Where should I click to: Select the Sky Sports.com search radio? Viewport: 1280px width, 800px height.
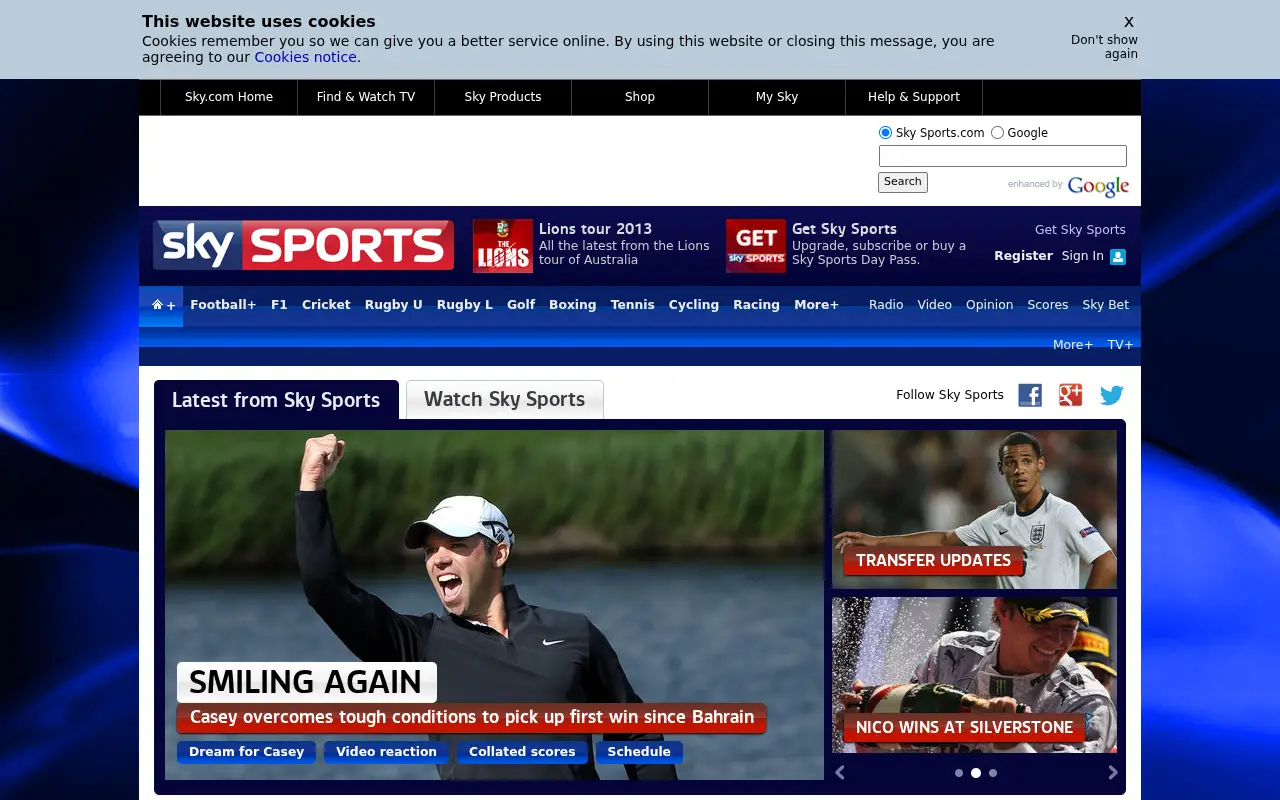pyautogui.click(x=885, y=133)
